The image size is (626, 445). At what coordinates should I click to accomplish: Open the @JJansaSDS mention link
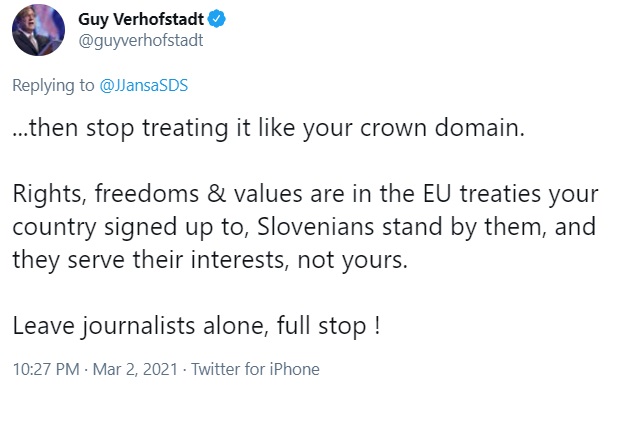tap(144, 86)
